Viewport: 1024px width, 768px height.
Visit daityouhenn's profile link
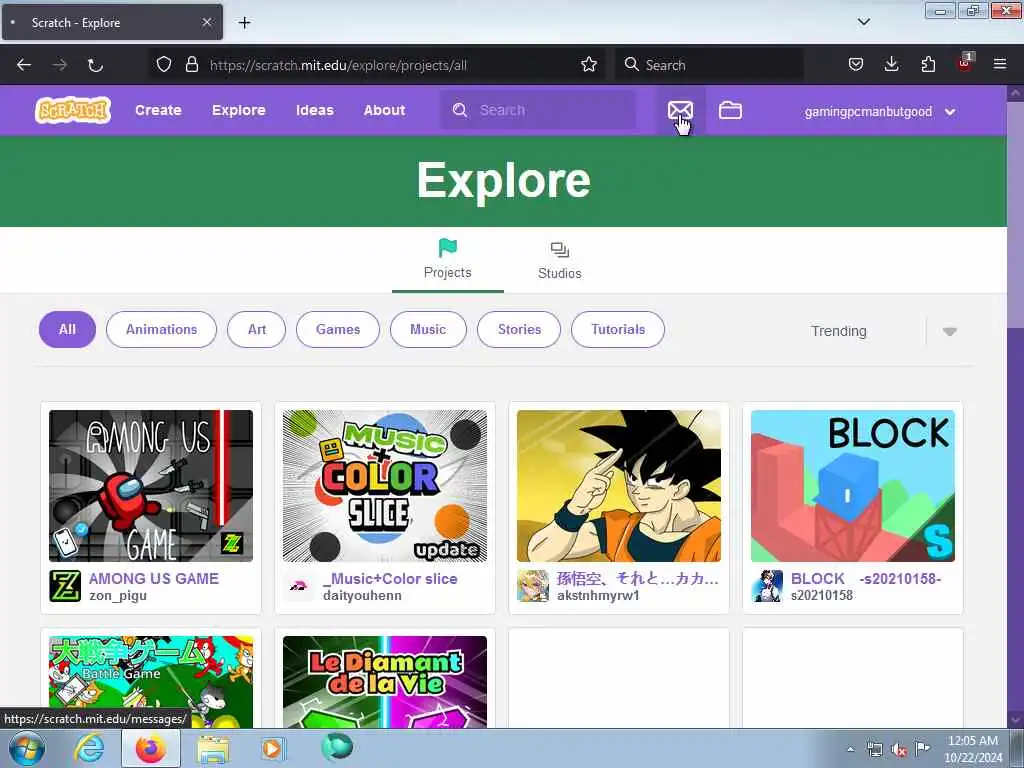tap(362, 596)
